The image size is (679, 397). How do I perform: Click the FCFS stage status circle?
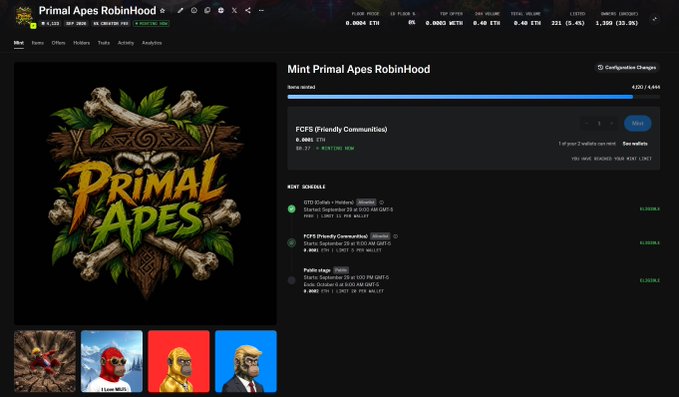[x=291, y=243]
